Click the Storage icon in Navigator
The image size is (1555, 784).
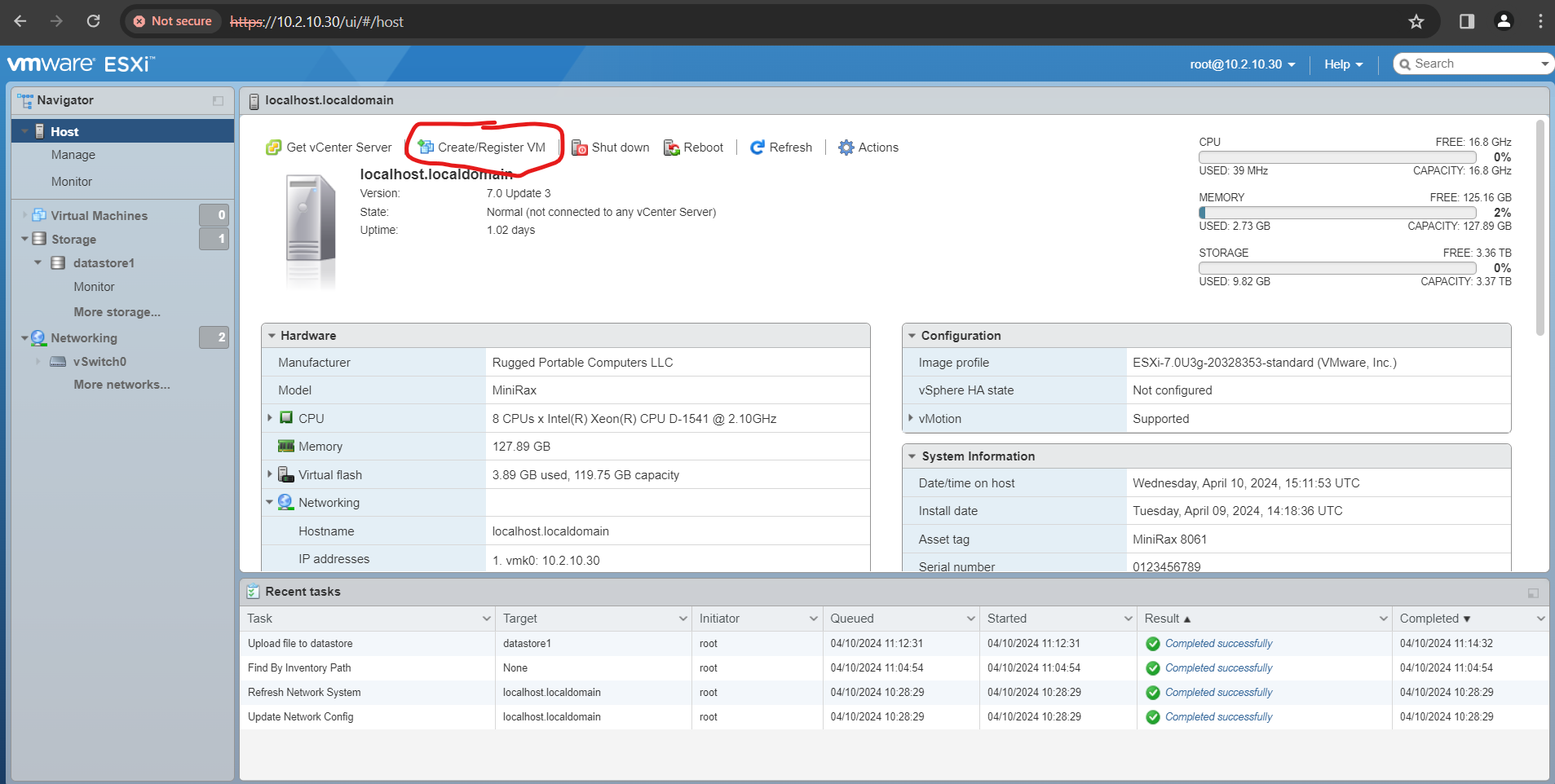pyautogui.click(x=39, y=239)
